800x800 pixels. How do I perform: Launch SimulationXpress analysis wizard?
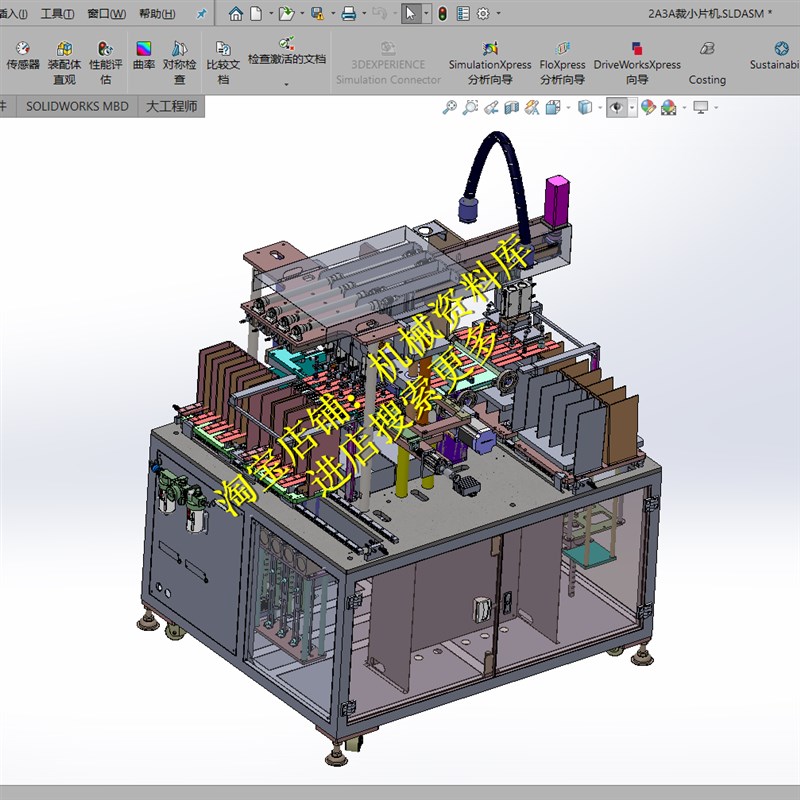(490, 63)
